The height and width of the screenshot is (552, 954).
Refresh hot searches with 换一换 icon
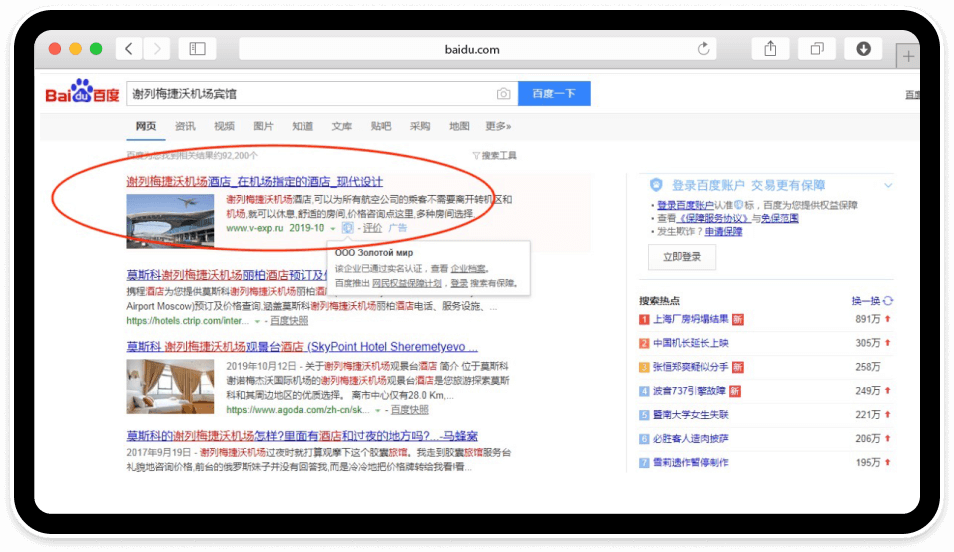coord(888,301)
